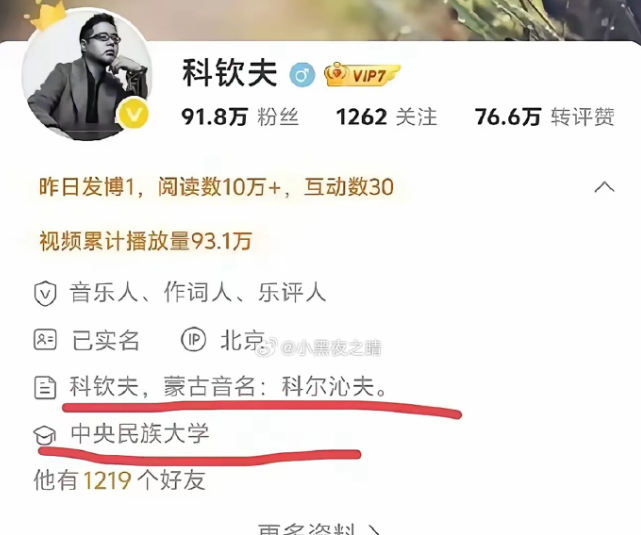Open the profile avatar photo
Image resolution: width=641 pixels, height=535 pixels.
[87, 76]
